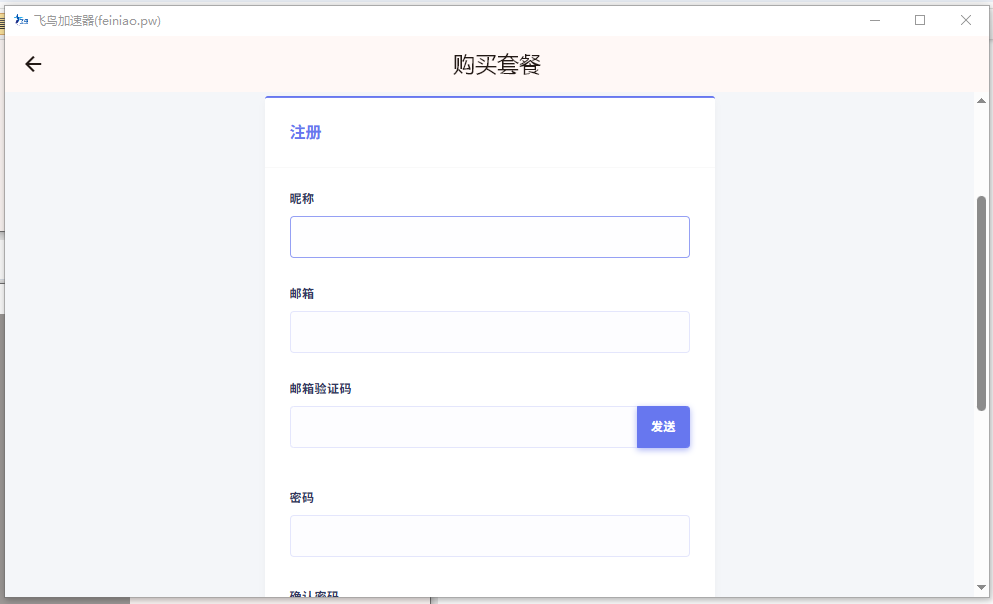Click the scrollbar down arrow
Image resolution: width=993 pixels, height=604 pixels.
(x=981, y=587)
